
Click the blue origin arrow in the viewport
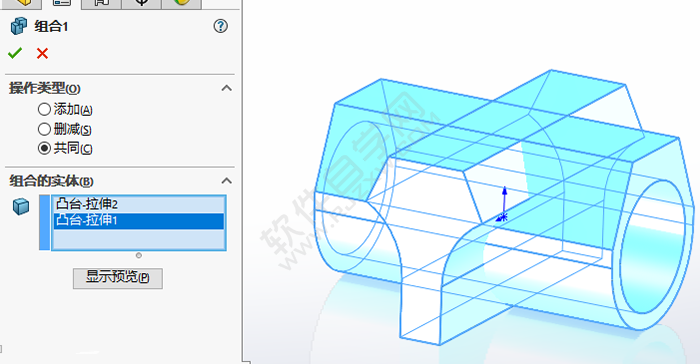504,204
